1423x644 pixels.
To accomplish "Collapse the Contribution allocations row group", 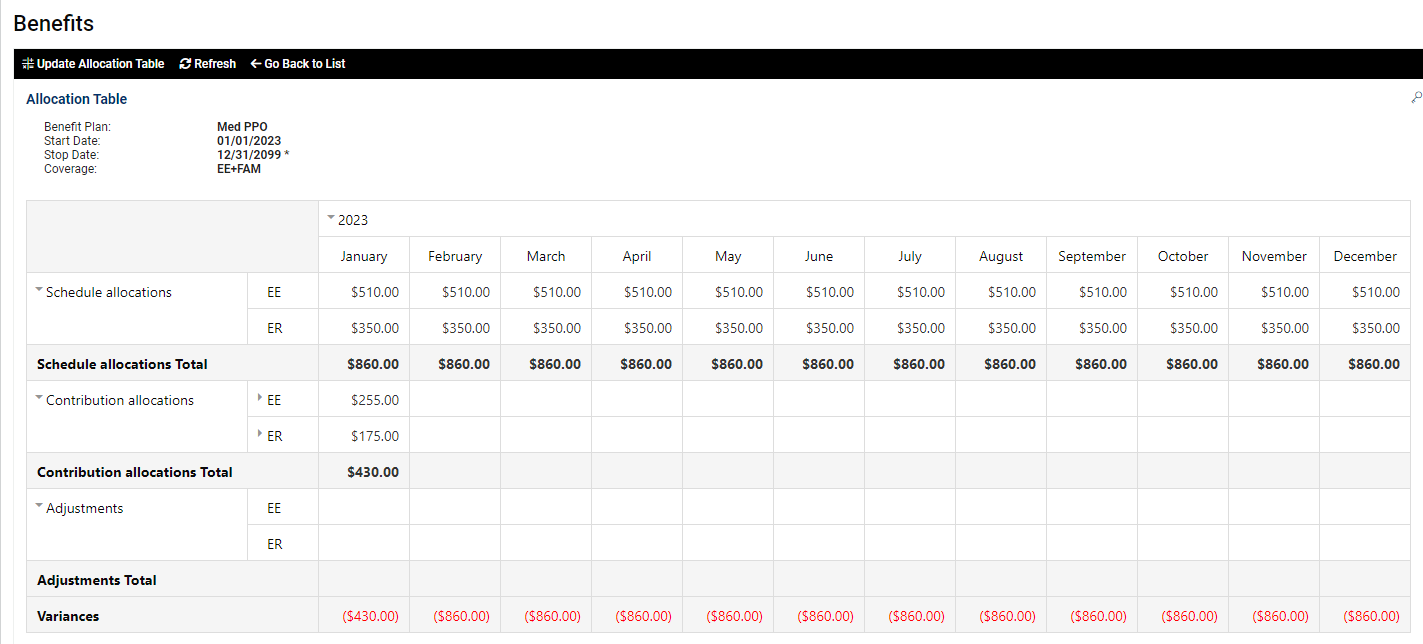I will coord(39,398).
